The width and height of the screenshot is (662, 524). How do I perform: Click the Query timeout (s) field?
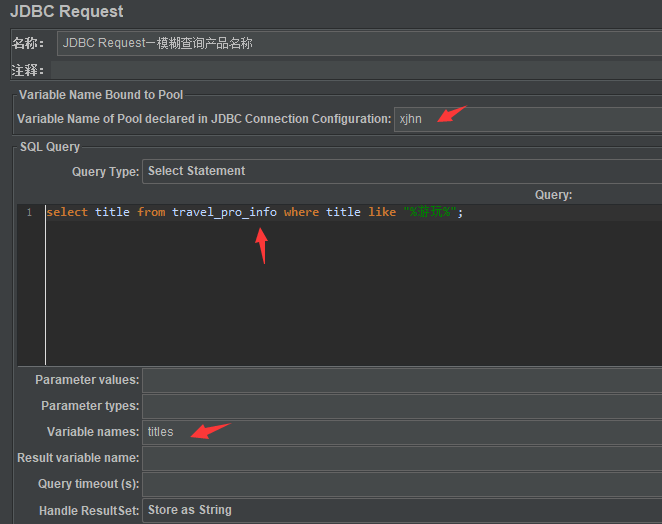pyautogui.click(x=402, y=484)
